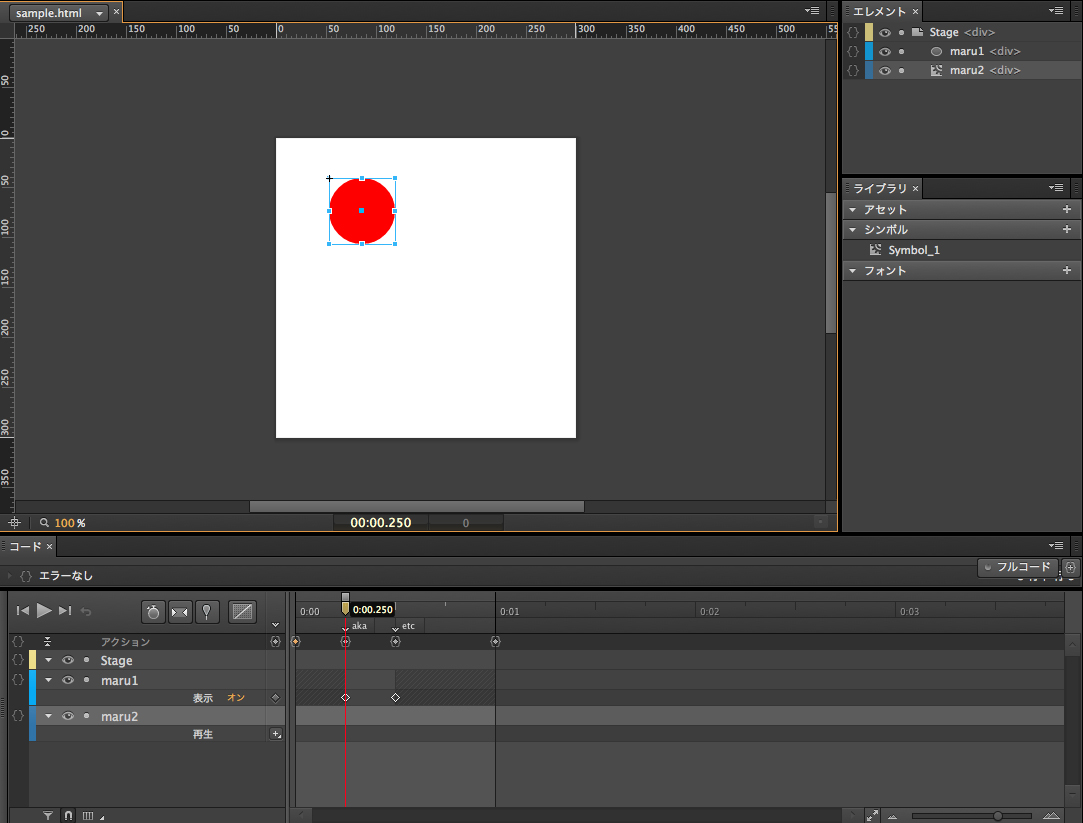
Task: Click the フルコード button
Action: (1018, 567)
